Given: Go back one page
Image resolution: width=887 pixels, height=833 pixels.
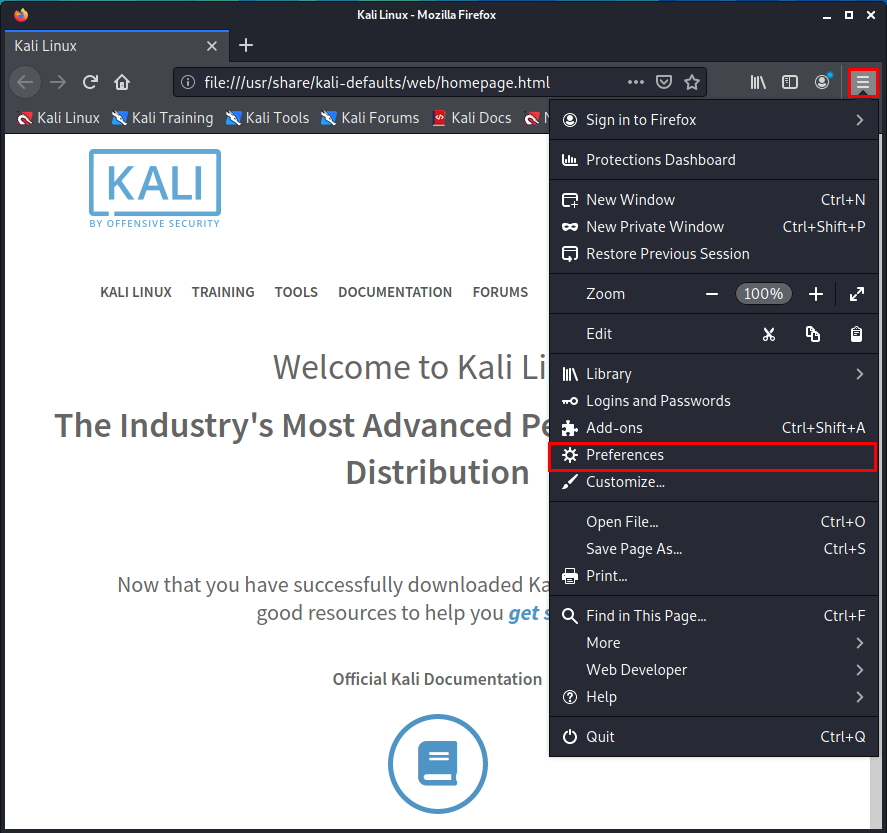Looking at the screenshot, I should [25, 83].
